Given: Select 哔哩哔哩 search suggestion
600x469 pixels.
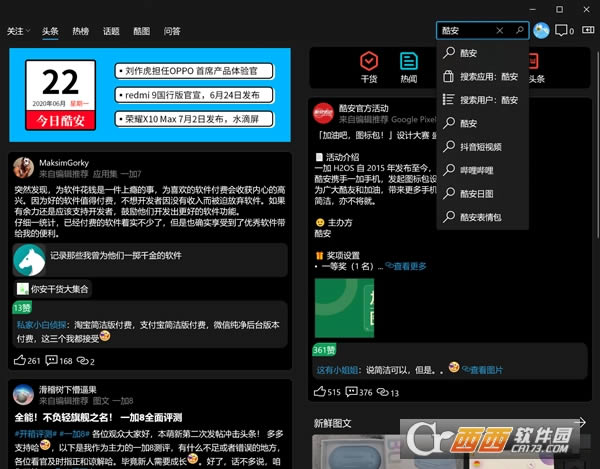Looking at the screenshot, I should click(x=483, y=170).
